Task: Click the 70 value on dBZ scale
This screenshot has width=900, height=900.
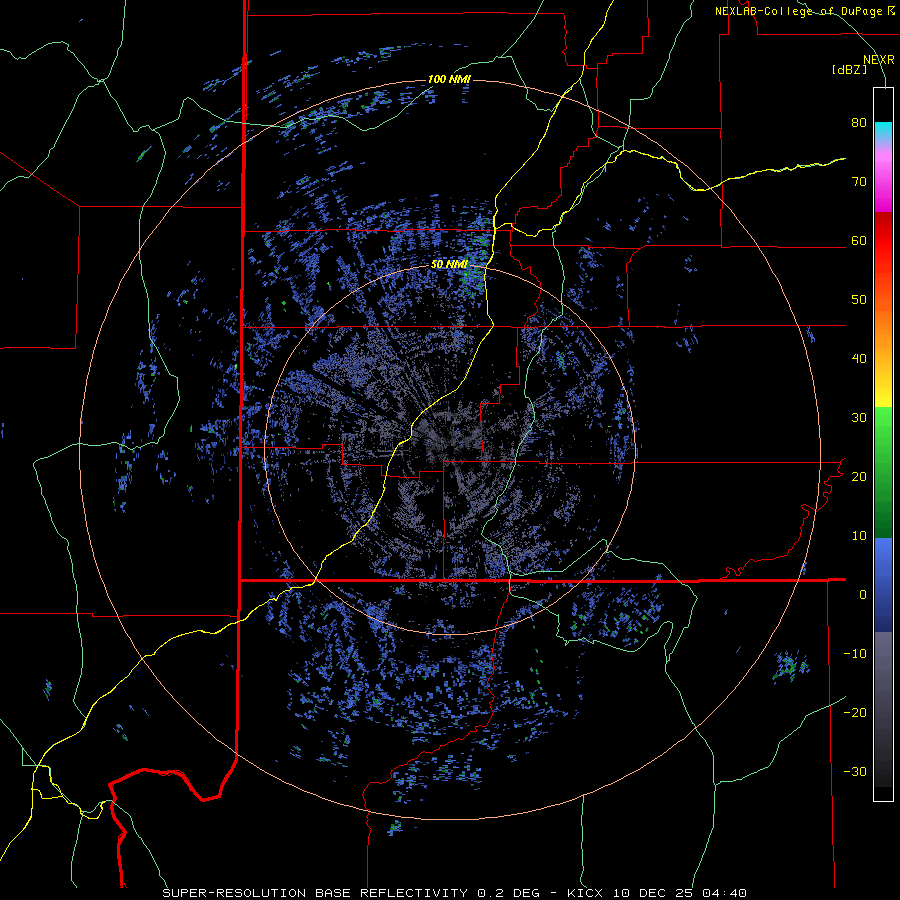Action: point(859,181)
